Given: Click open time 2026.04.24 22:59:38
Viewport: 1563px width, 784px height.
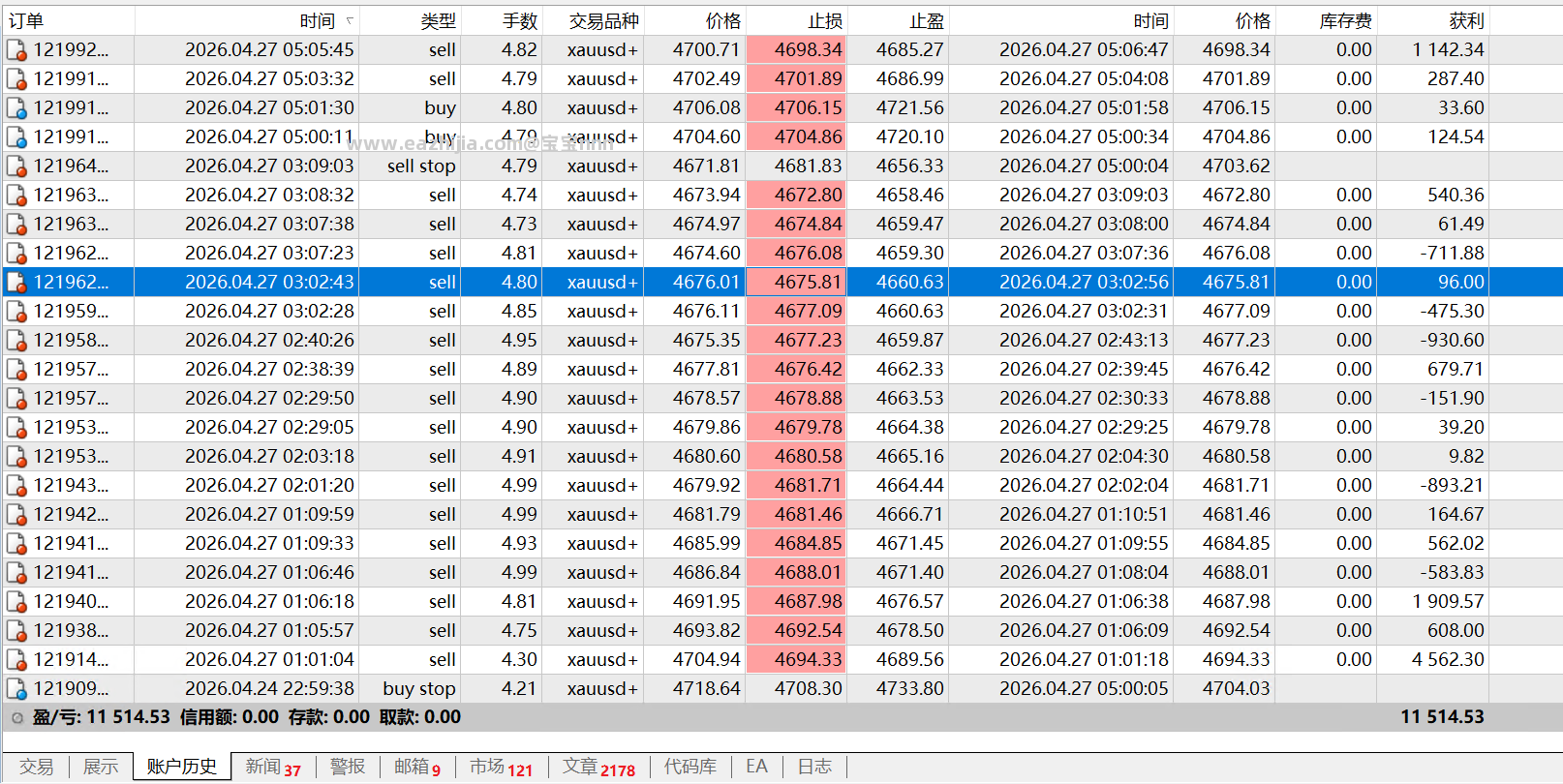Looking at the screenshot, I should [269, 689].
